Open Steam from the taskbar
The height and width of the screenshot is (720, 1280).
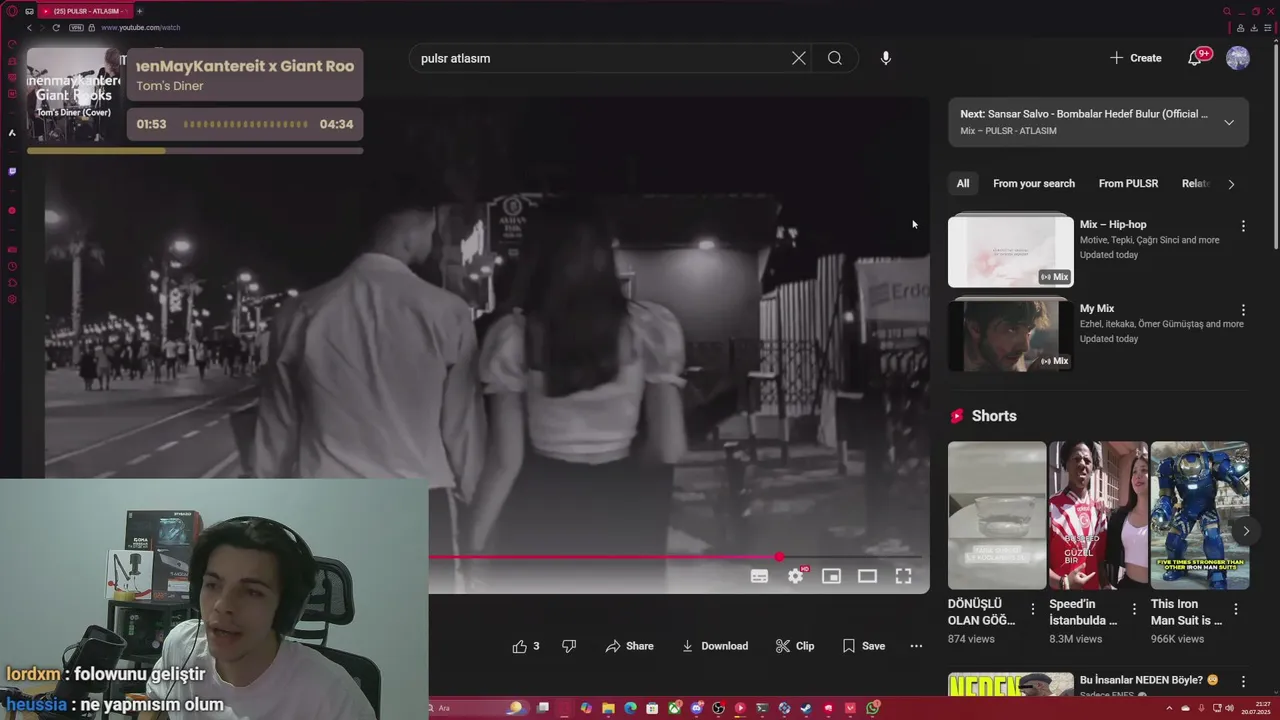(805, 708)
